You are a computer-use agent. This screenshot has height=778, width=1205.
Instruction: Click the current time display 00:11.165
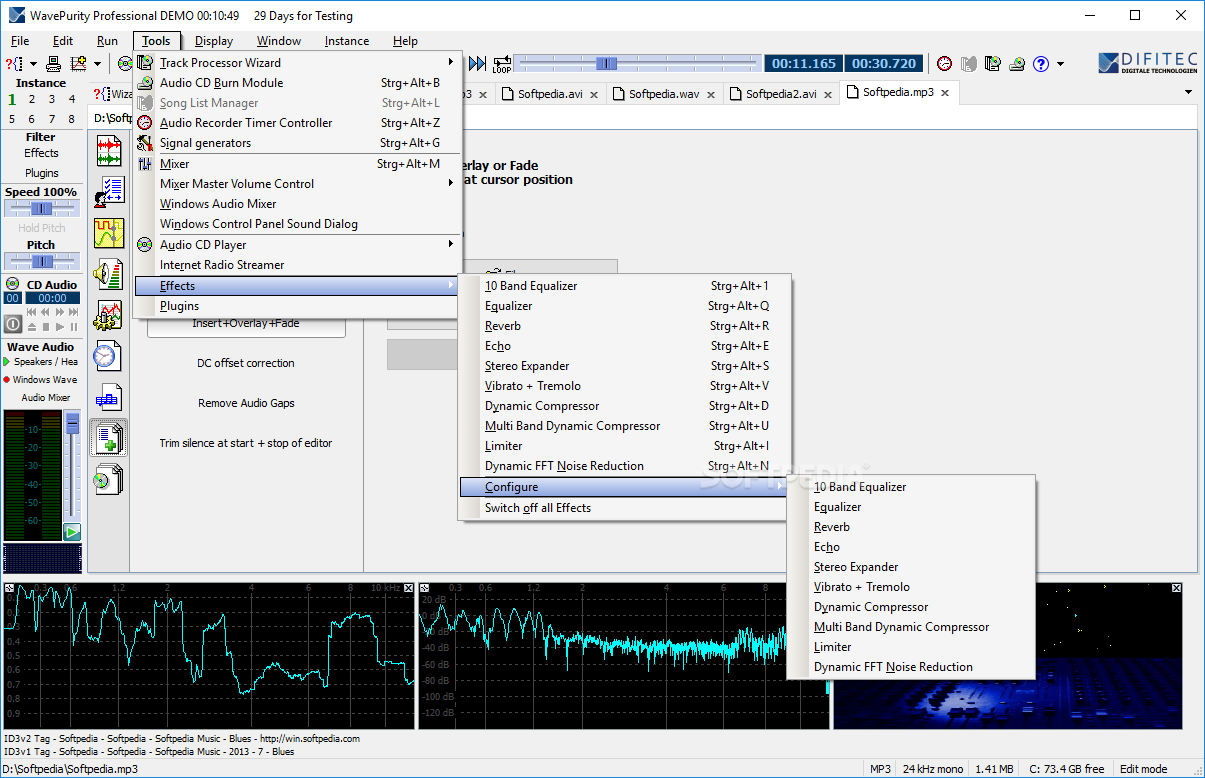click(804, 64)
